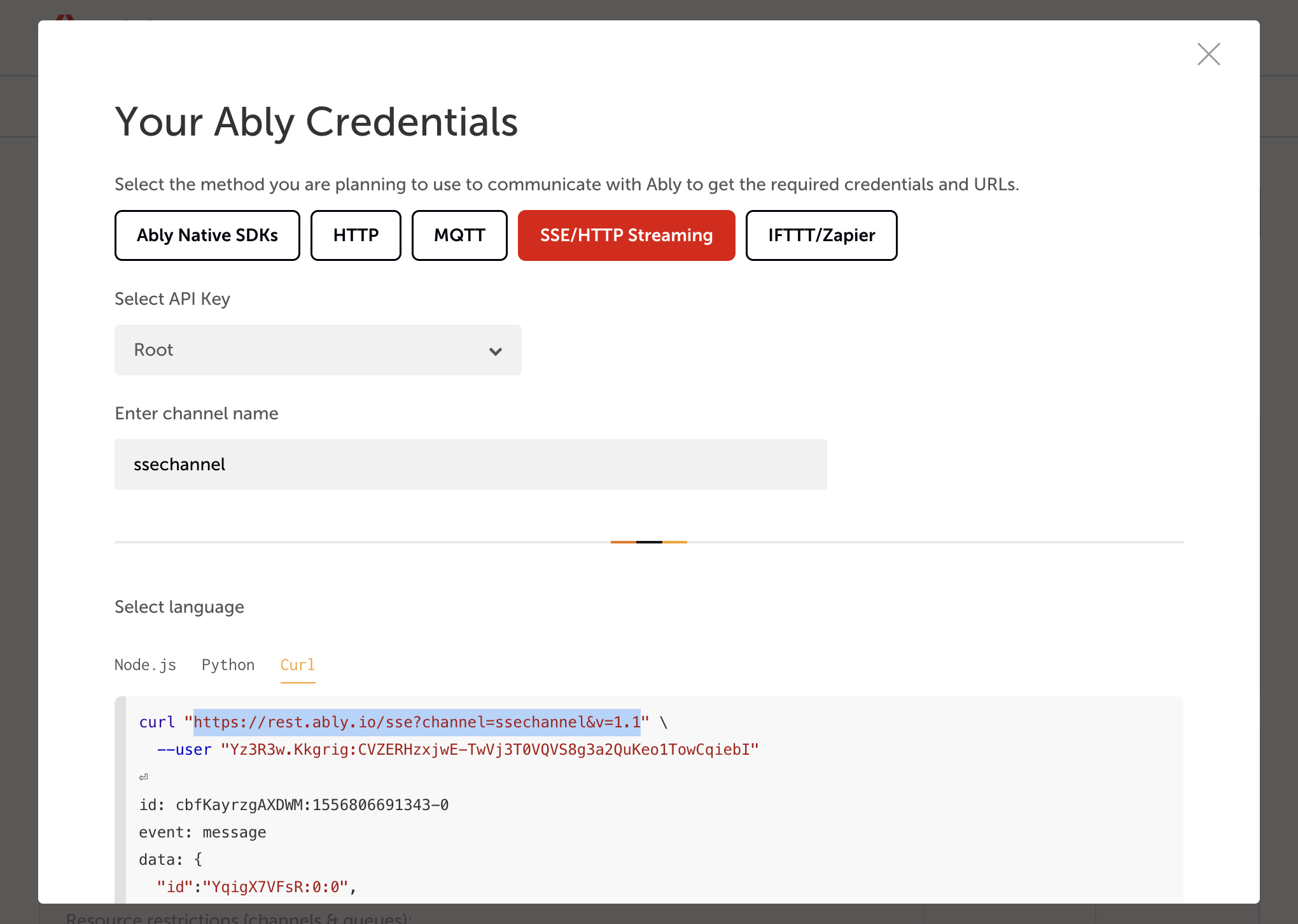Click the --user API key string
The image size is (1298, 924).
[489, 750]
